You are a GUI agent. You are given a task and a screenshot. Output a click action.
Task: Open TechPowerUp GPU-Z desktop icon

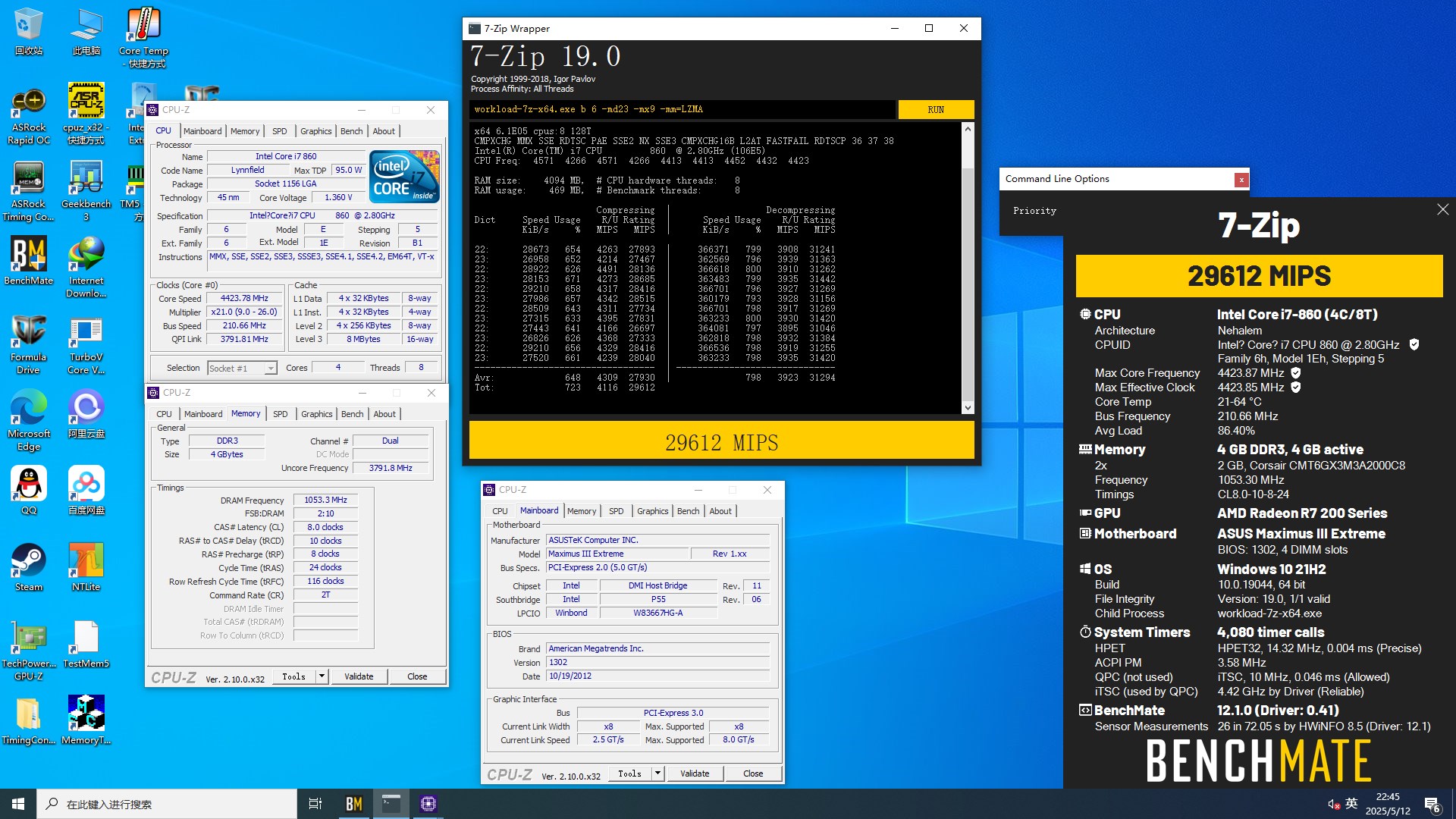pyautogui.click(x=28, y=650)
